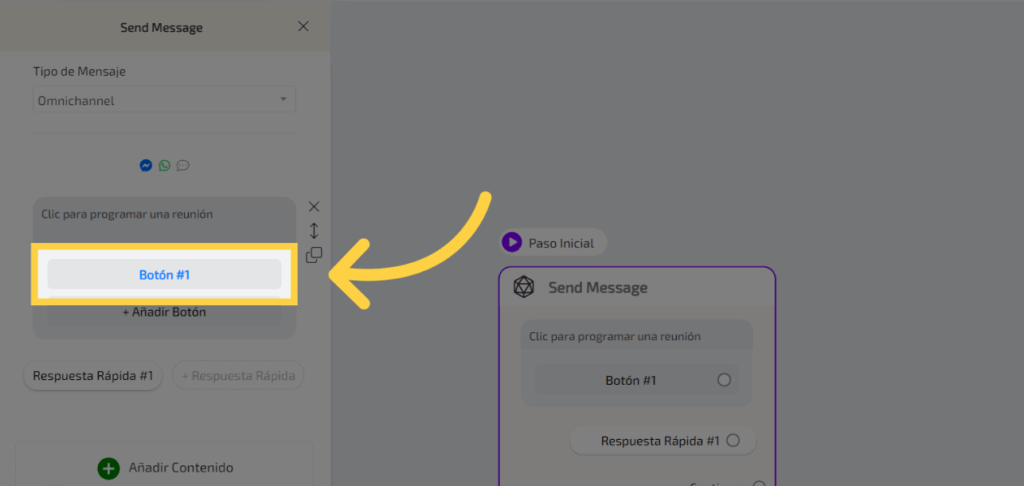This screenshot has width=1024, height=486.
Task: Select the gray chat bubble channel icon
Action: 183,165
